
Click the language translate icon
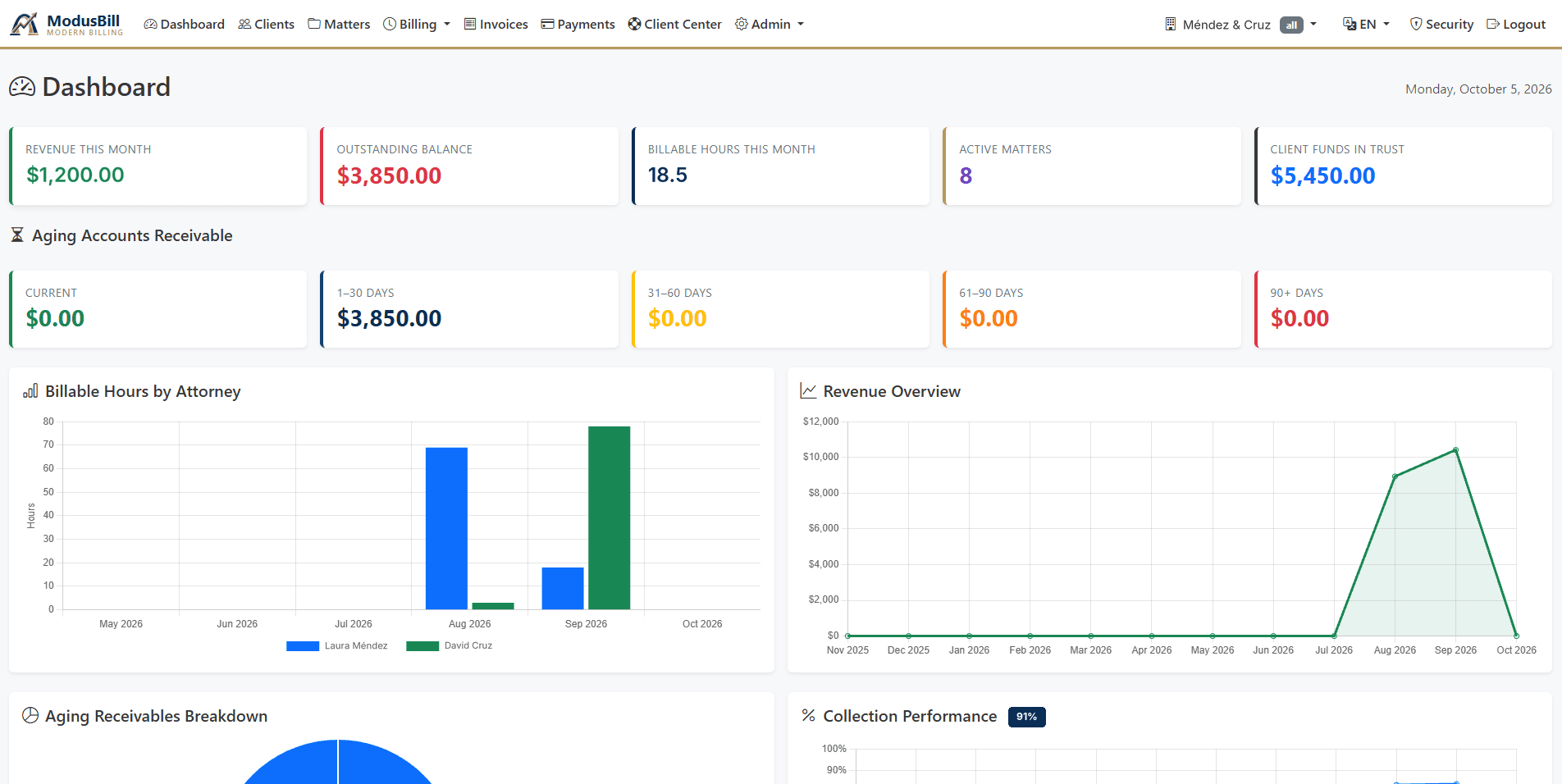click(x=1350, y=25)
